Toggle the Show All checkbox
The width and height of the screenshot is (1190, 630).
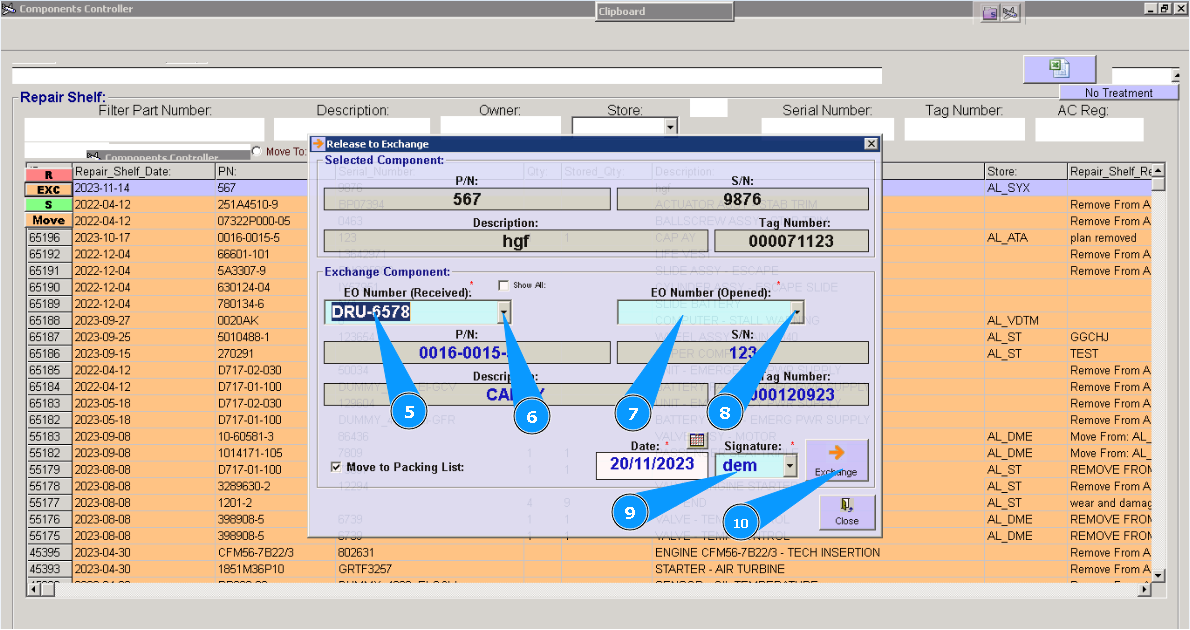click(503, 285)
